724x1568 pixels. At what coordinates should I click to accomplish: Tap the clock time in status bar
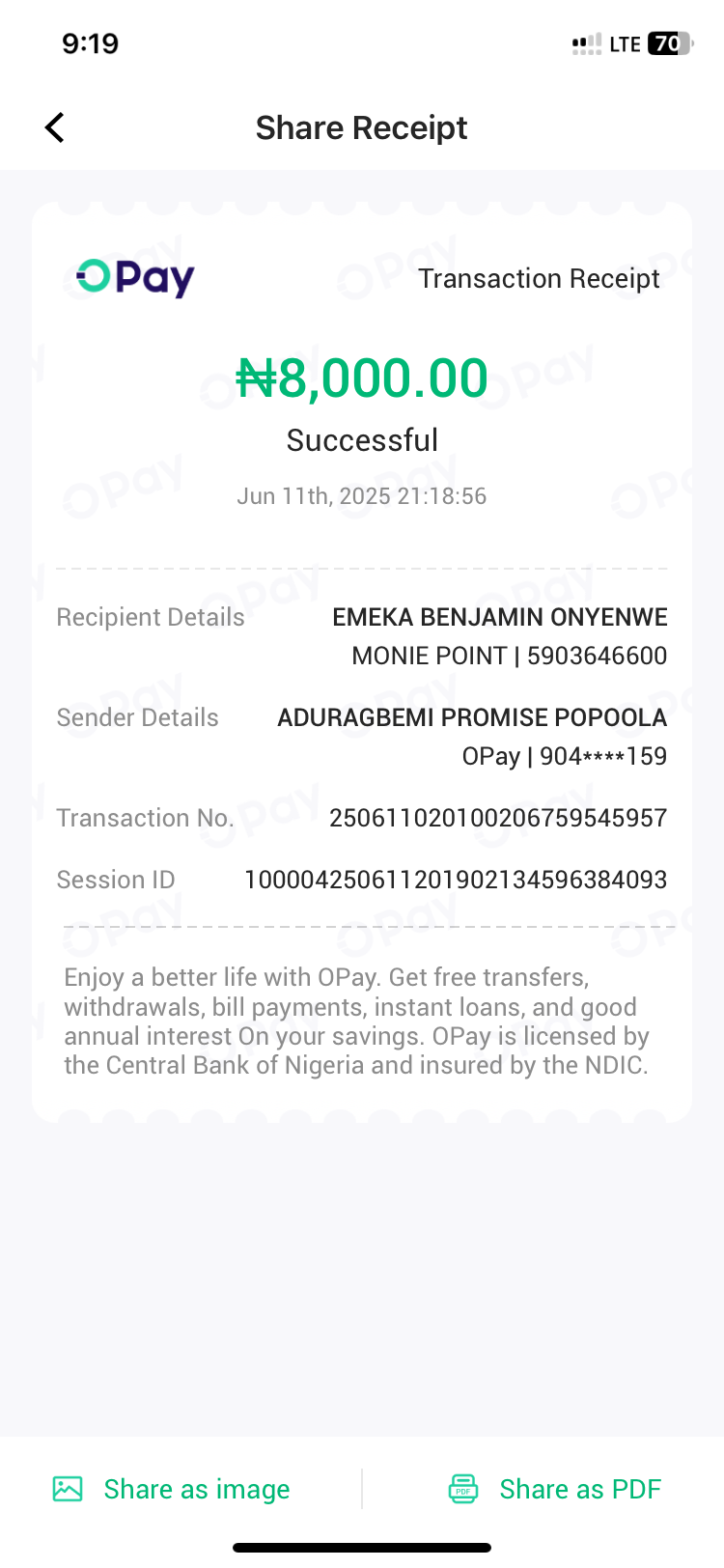(90, 43)
